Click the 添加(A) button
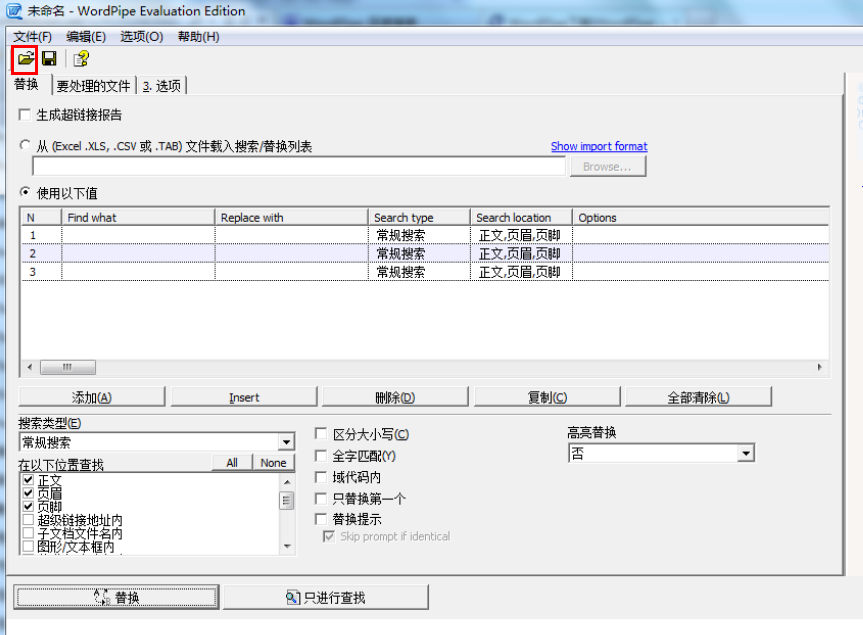863x635 pixels. coord(92,397)
